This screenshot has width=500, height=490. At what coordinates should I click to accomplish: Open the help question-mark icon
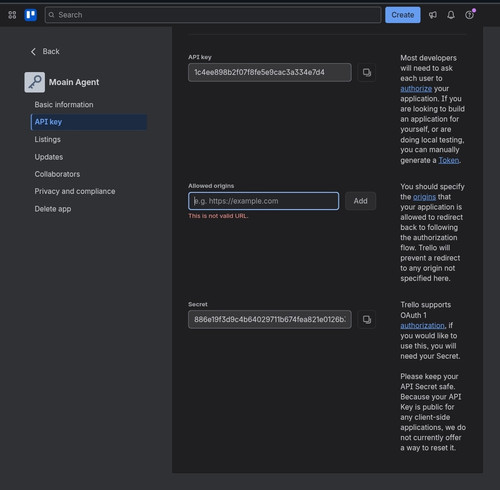pyautogui.click(x=469, y=15)
